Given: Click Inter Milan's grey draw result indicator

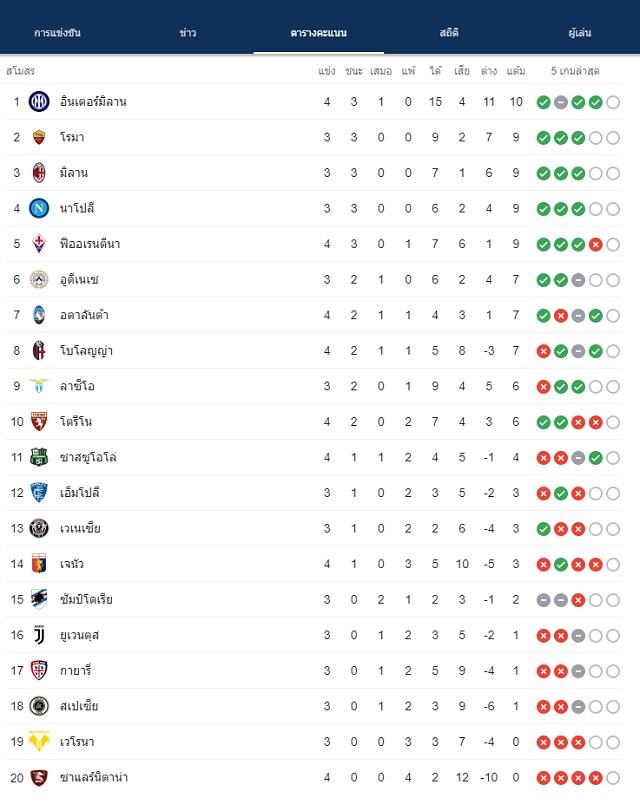Looking at the screenshot, I should point(561,103).
